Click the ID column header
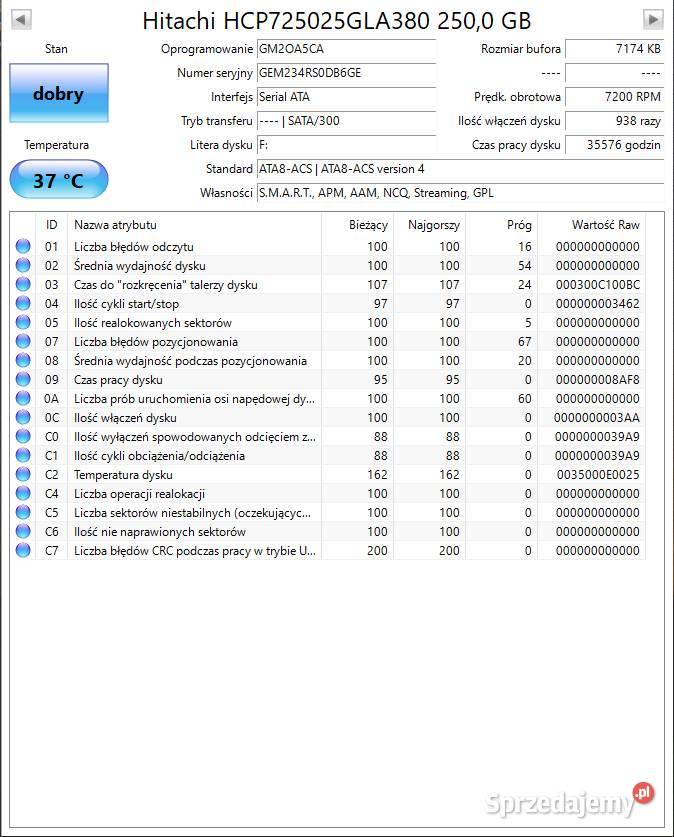The height and width of the screenshot is (837, 674). [x=51, y=225]
